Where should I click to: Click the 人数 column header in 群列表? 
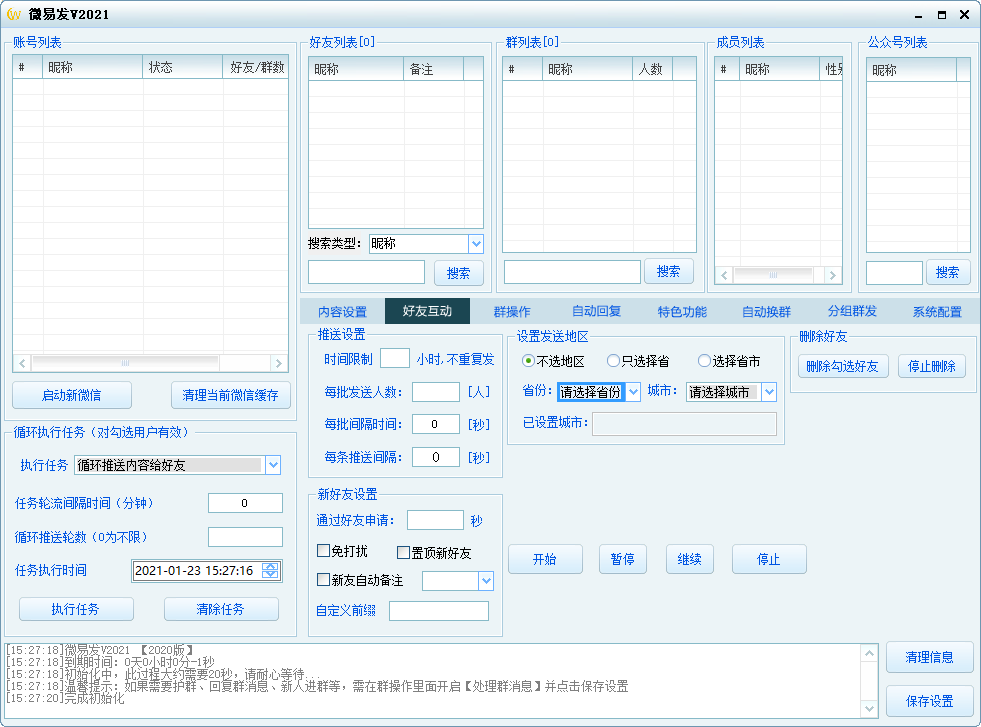652,69
